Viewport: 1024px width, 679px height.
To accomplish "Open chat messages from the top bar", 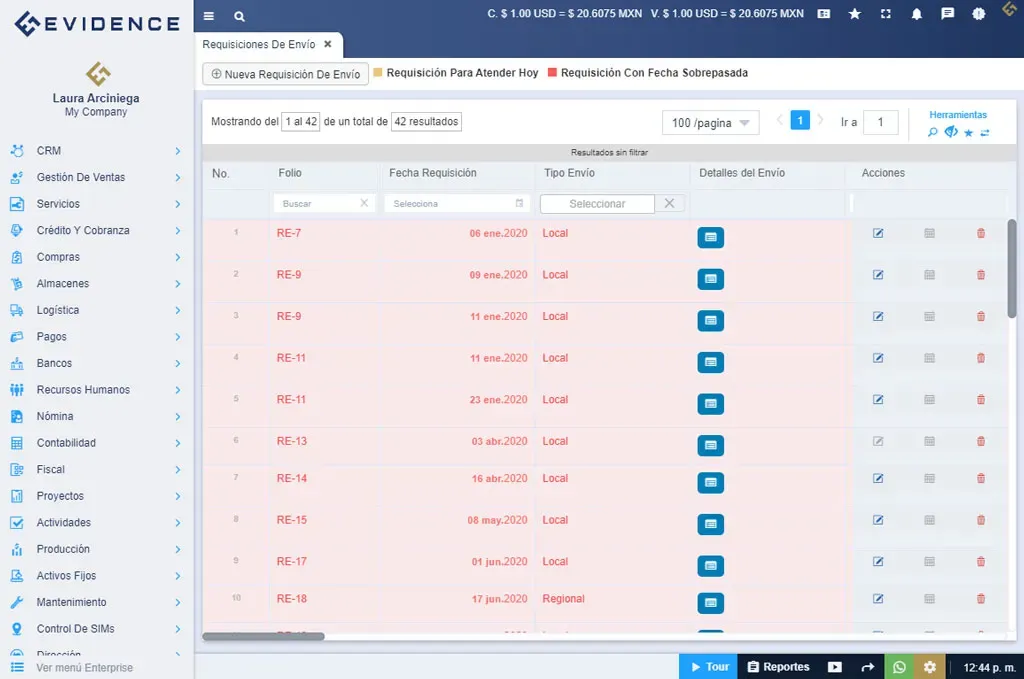I will click(946, 14).
